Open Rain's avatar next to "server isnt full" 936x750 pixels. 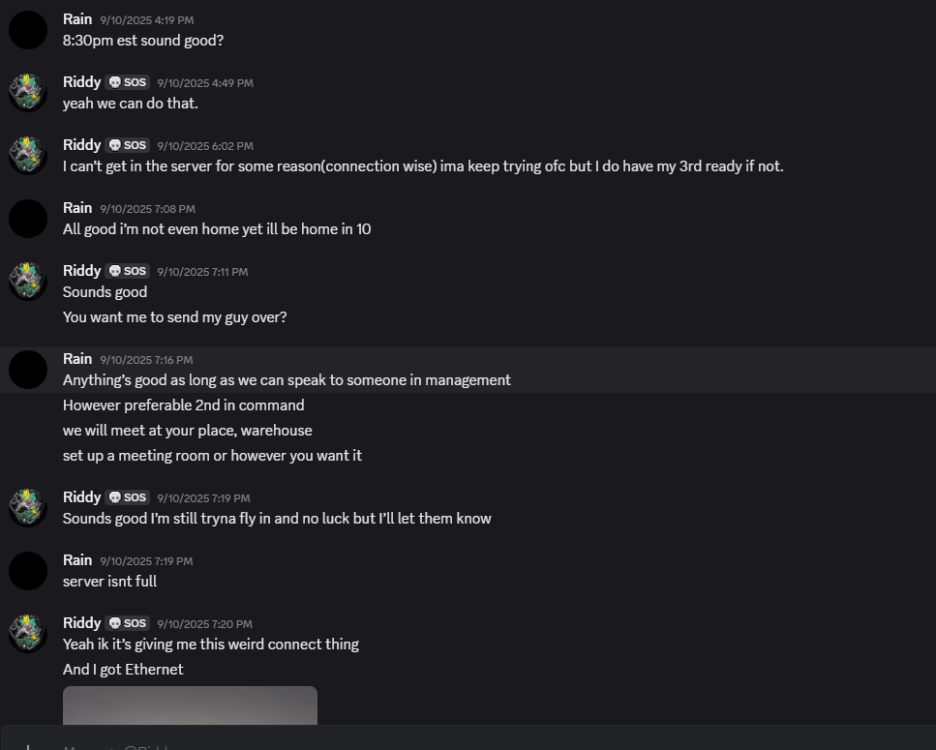click(x=28, y=570)
